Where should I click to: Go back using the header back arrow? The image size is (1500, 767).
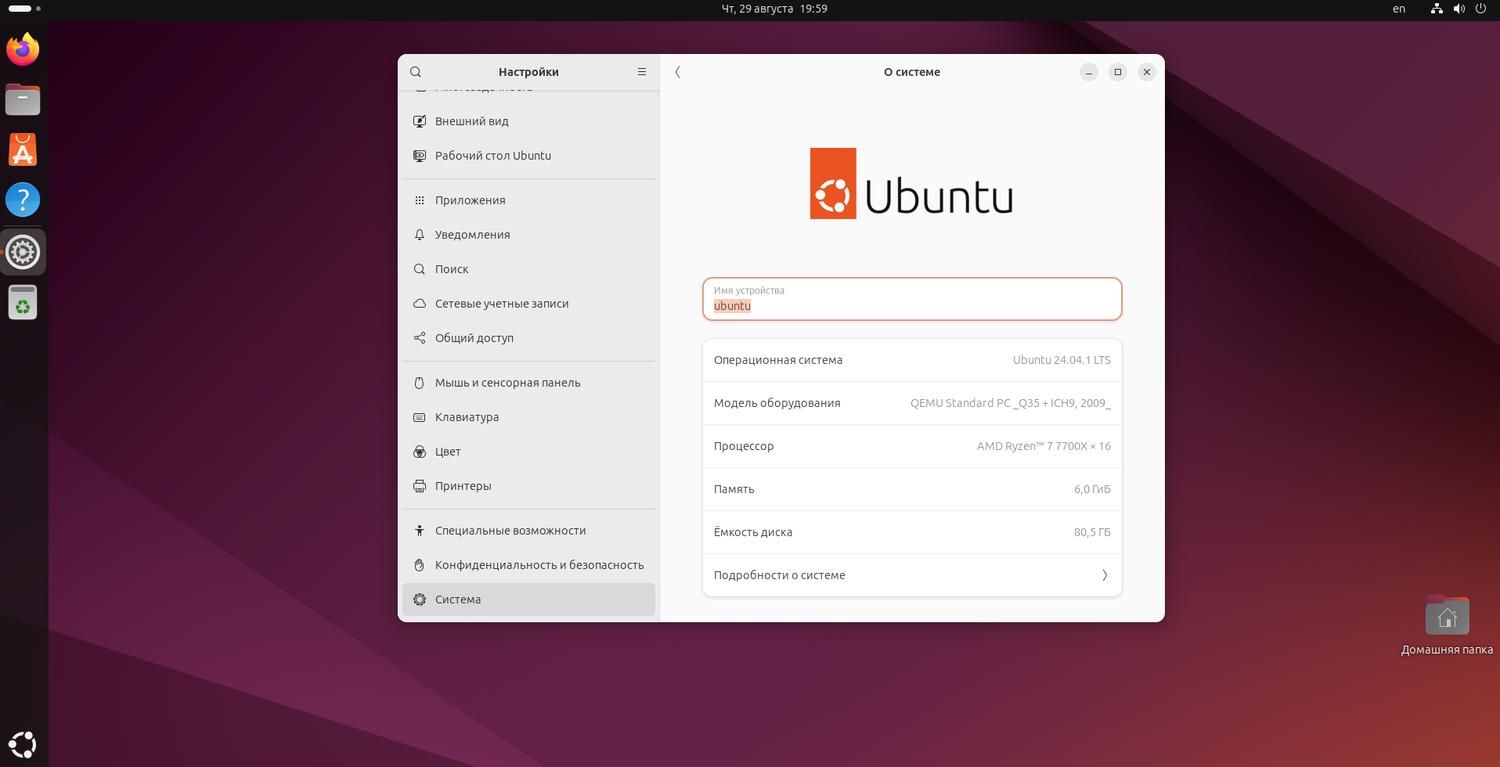[678, 72]
